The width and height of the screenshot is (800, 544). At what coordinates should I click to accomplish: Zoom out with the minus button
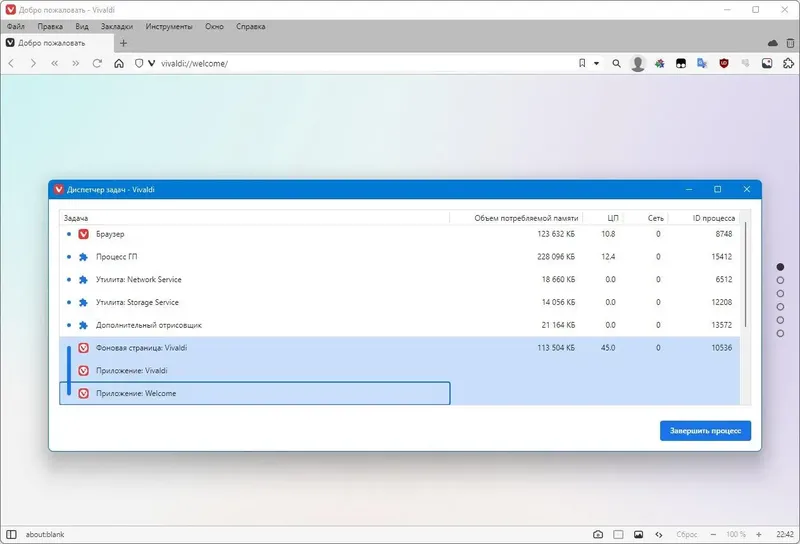coord(713,534)
